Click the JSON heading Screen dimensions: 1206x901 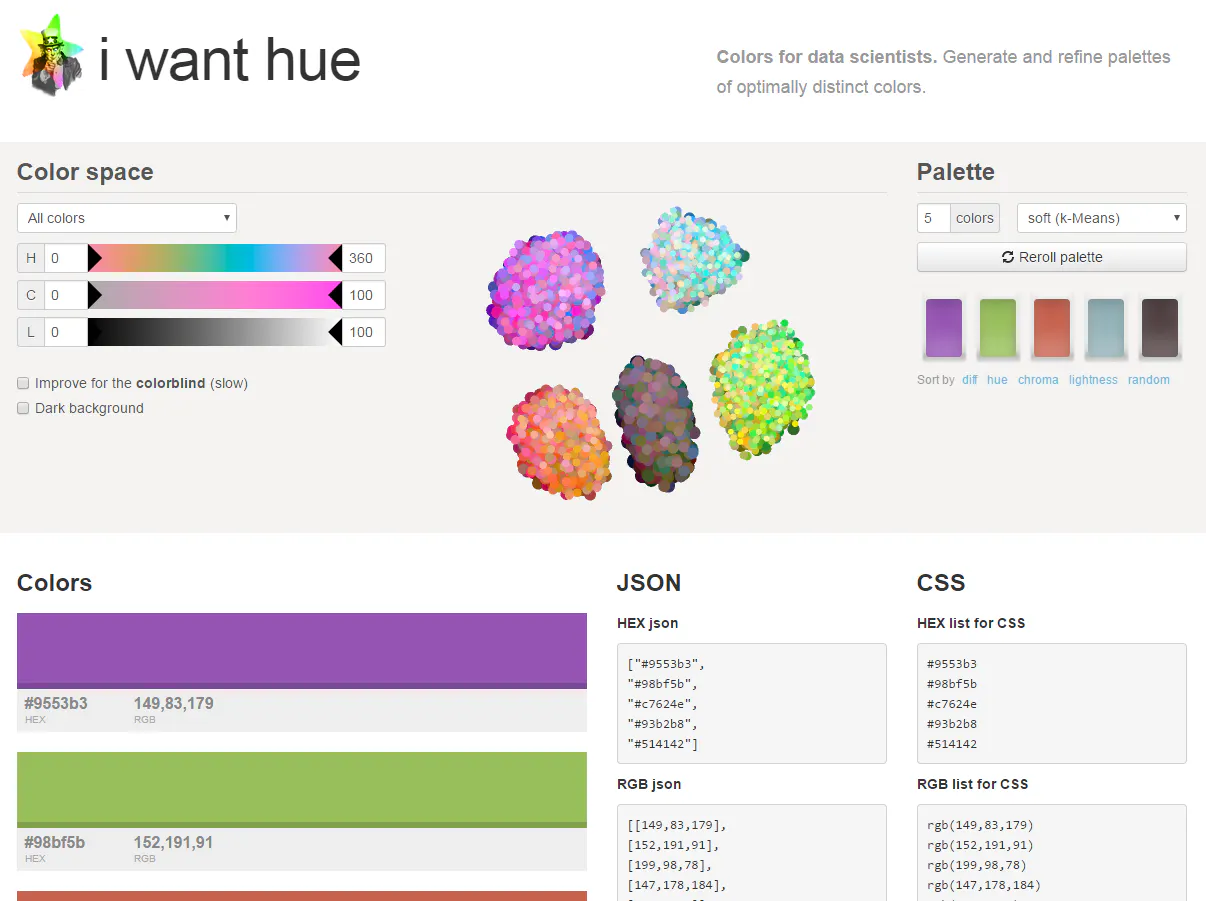pyautogui.click(x=649, y=583)
